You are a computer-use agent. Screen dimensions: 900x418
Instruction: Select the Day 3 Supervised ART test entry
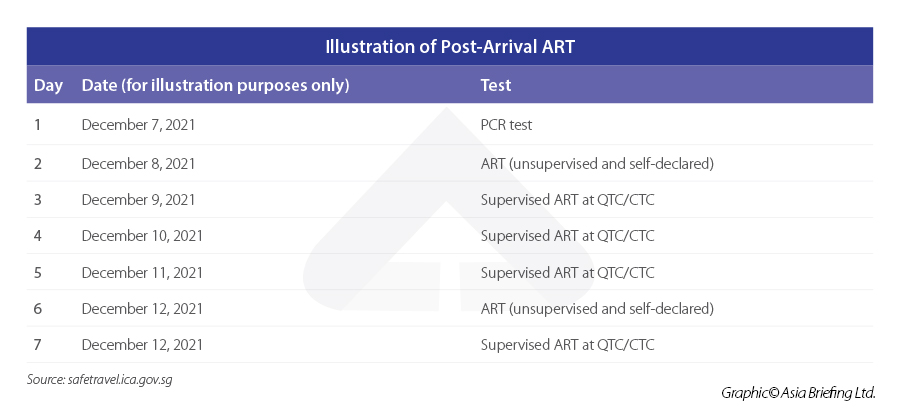coord(567,199)
